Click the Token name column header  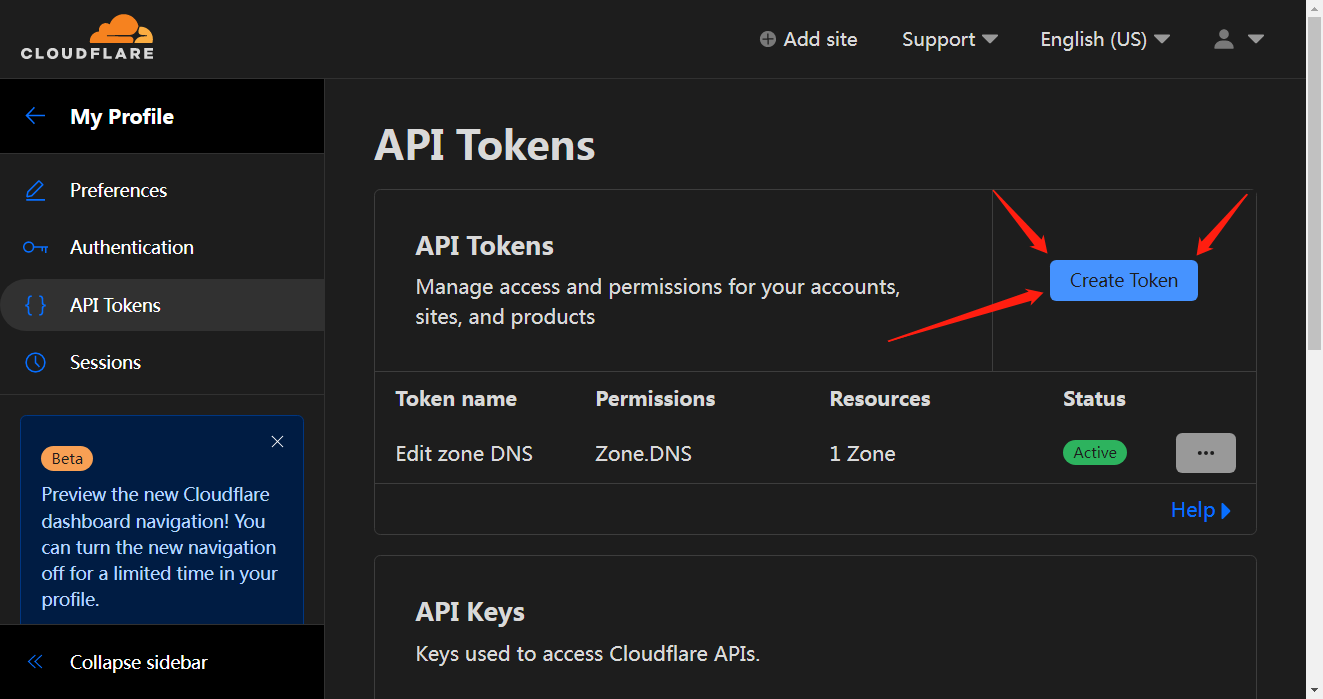pos(456,399)
